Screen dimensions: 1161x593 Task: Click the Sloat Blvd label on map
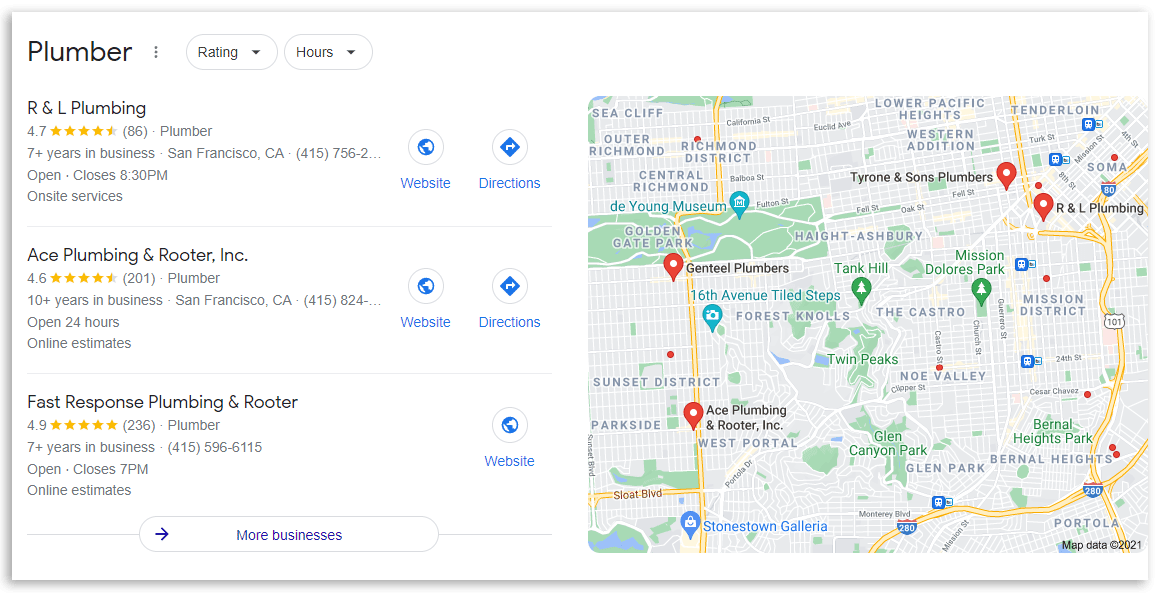(638, 495)
